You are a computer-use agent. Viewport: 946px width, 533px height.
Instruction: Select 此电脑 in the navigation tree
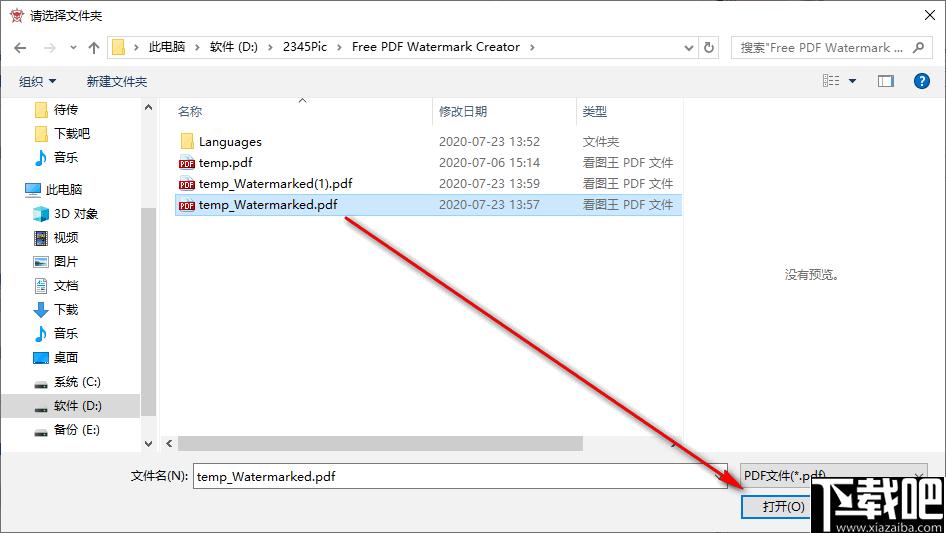[63, 190]
